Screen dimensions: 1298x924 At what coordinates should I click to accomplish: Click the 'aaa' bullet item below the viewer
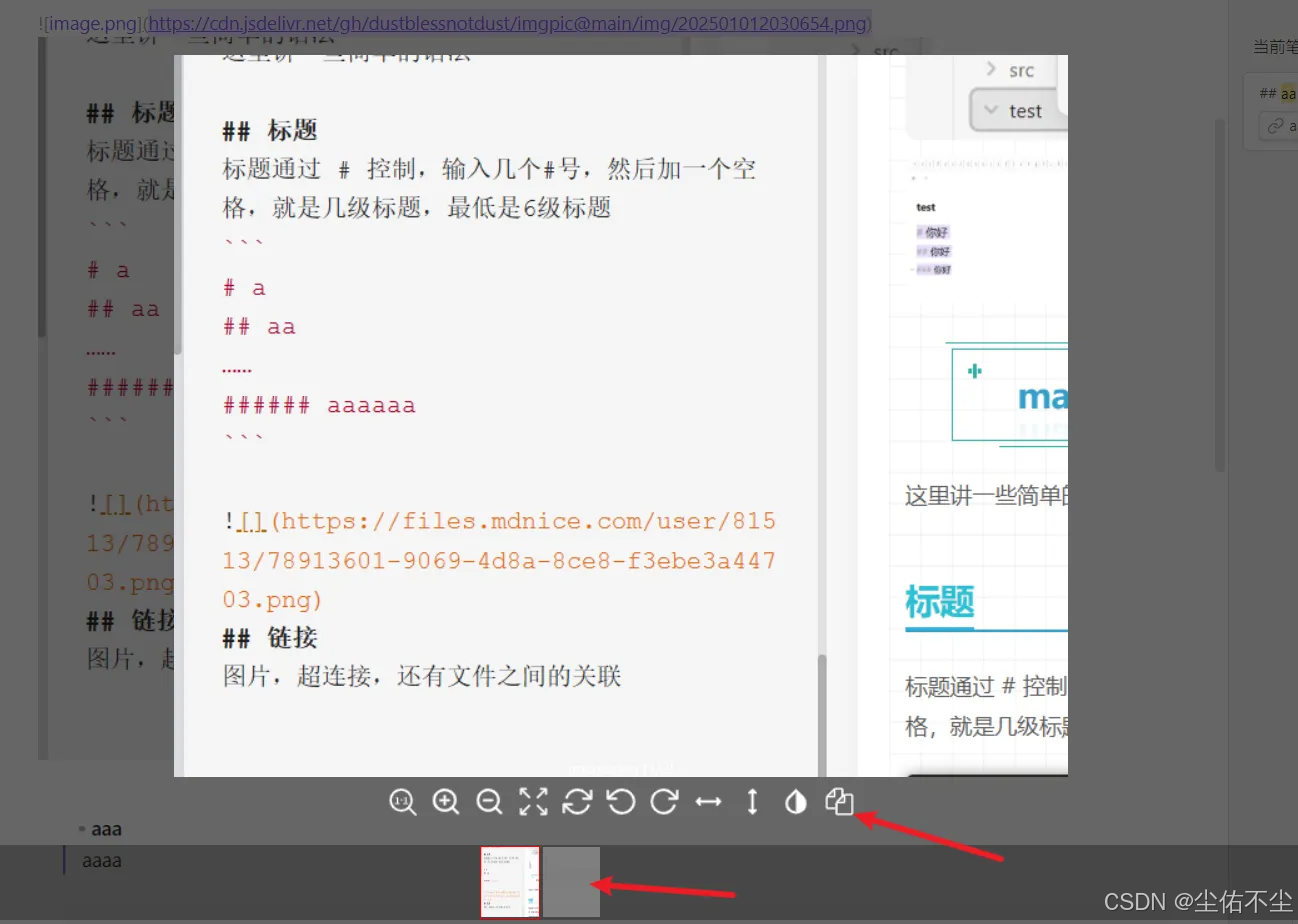pyautogui.click(x=106, y=829)
